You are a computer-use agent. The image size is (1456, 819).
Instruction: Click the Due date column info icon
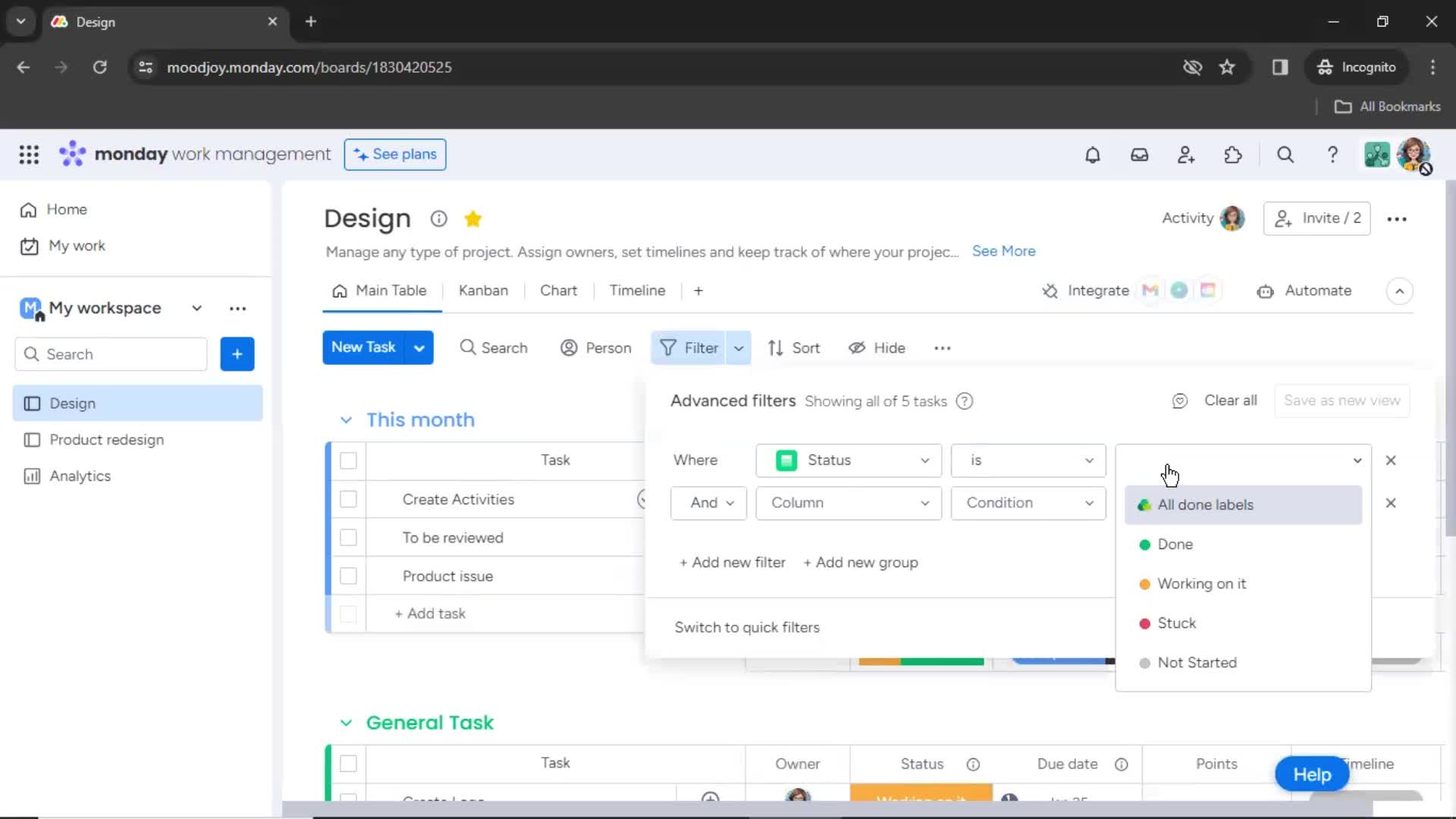1122,764
